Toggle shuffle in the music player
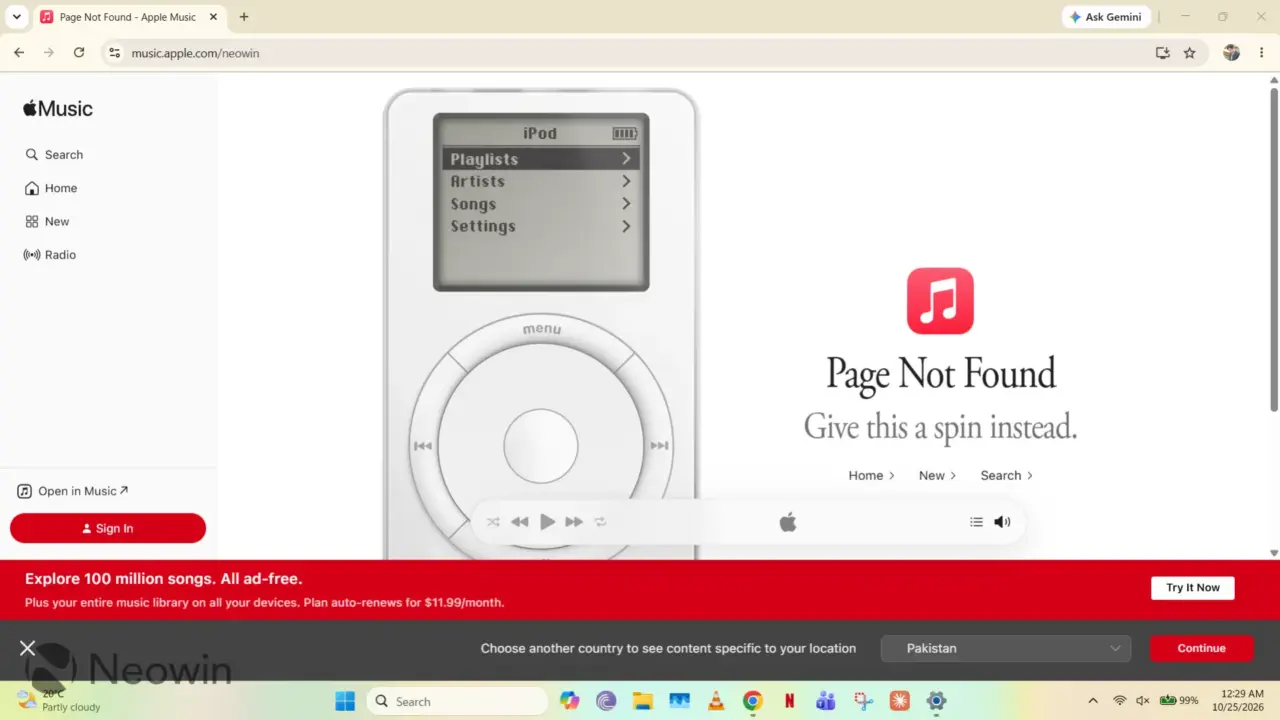 [x=493, y=522]
